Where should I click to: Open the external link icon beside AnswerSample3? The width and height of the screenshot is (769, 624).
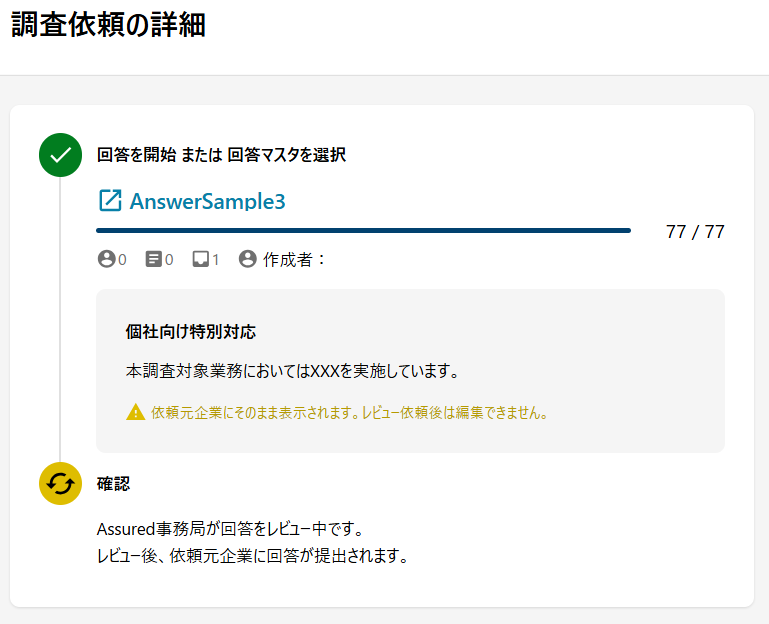coord(110,201)
